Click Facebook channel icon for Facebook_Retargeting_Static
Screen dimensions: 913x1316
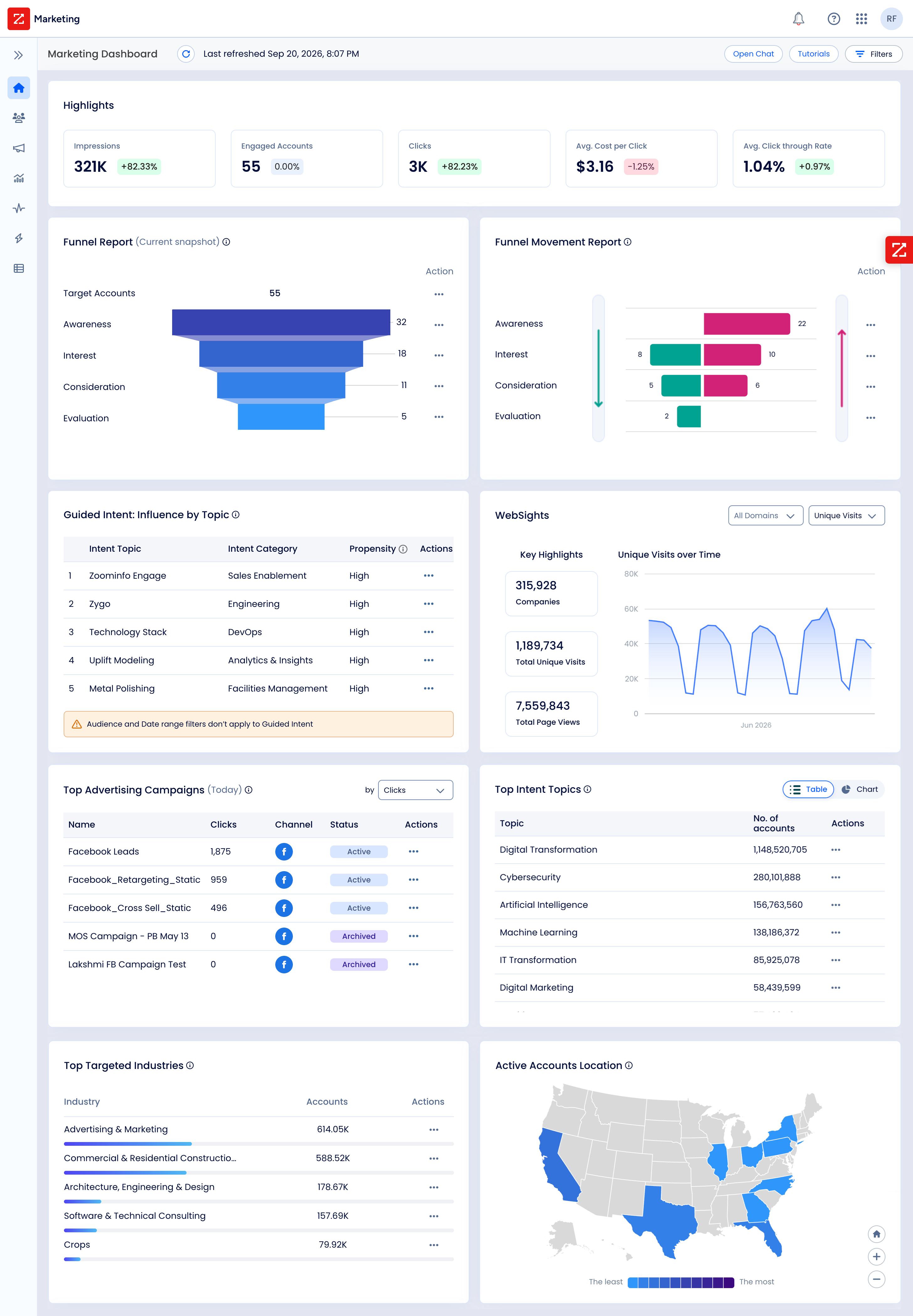click(x=284, y=880)
